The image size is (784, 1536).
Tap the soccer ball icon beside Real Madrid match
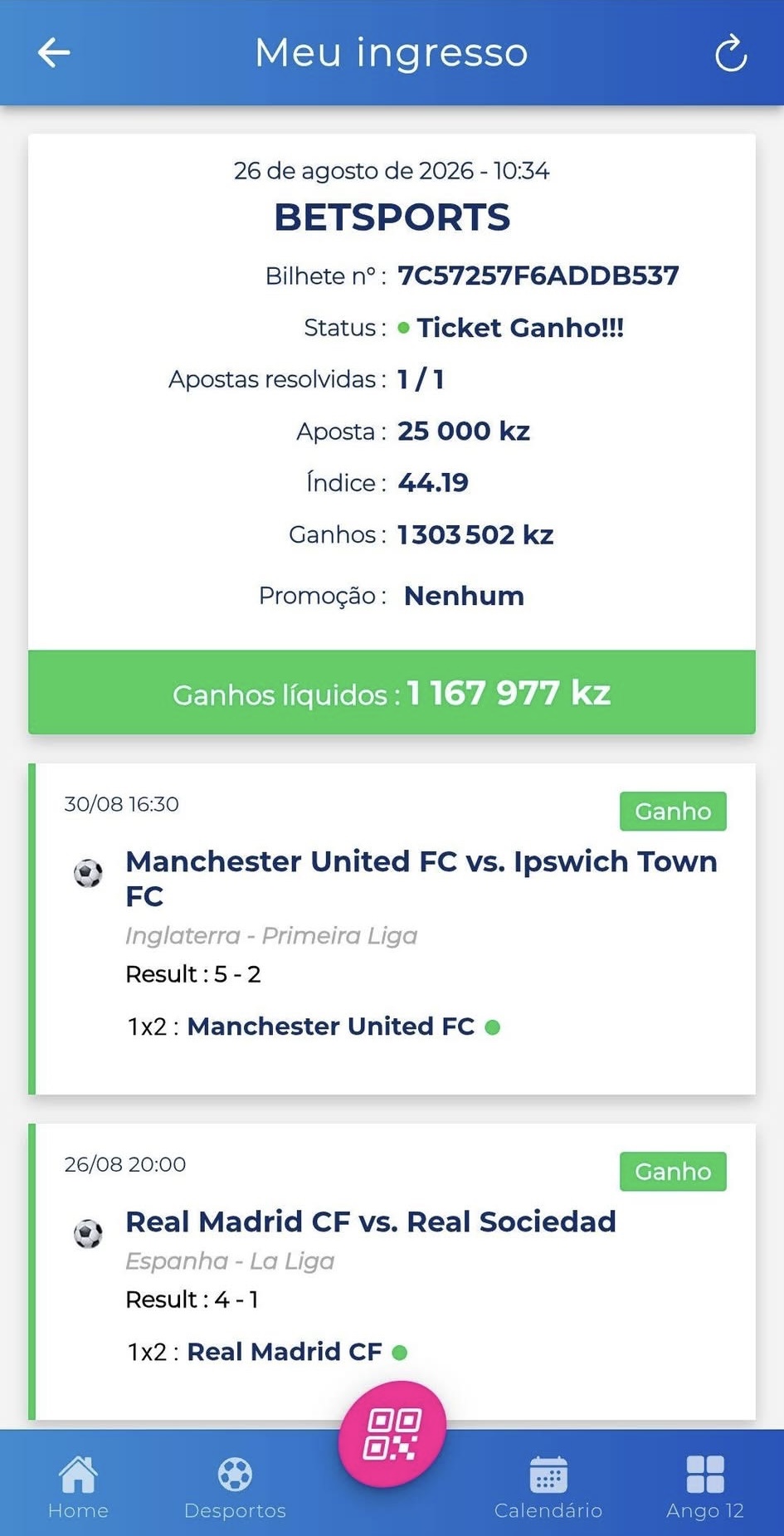tap(88, 1233)
